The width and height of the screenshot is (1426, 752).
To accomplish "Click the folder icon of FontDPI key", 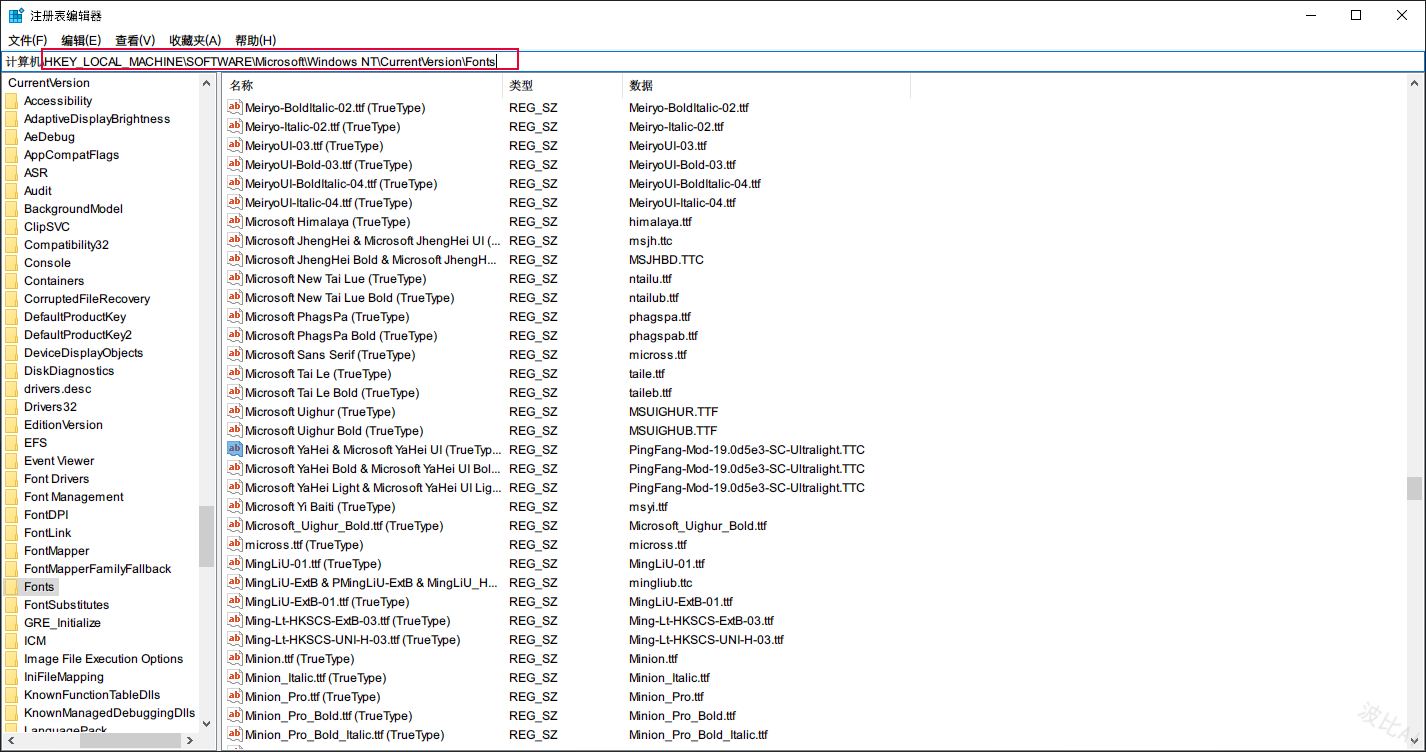I will [x=12, y=515].
